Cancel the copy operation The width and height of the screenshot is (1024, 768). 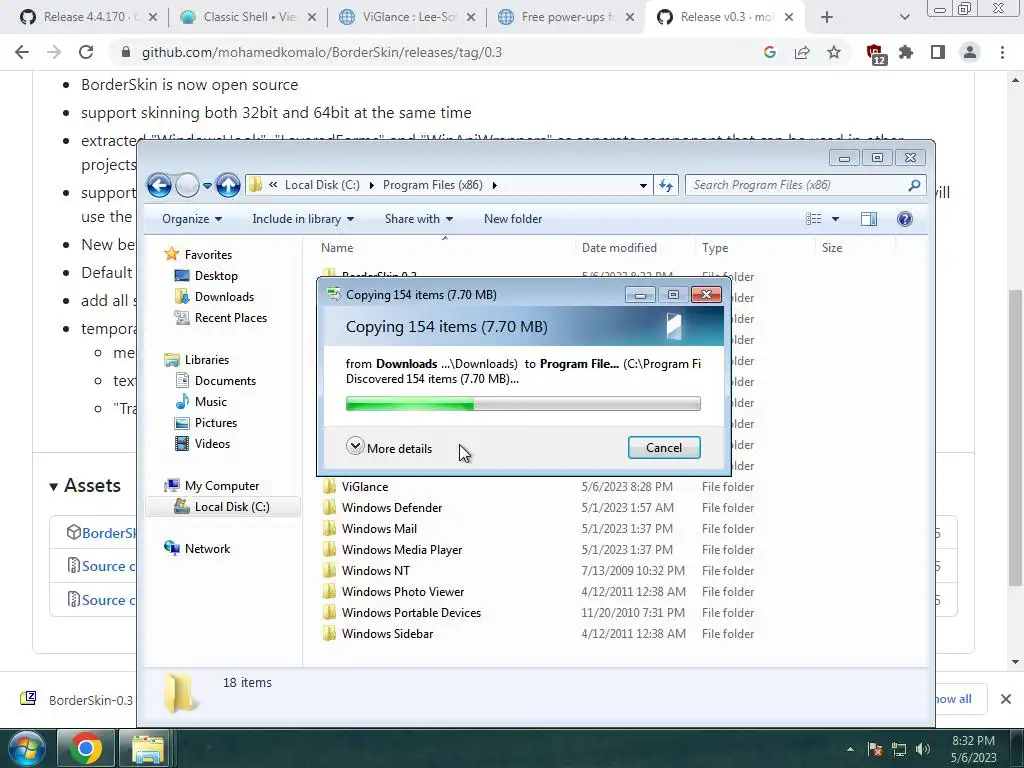[x=664, y=447]
